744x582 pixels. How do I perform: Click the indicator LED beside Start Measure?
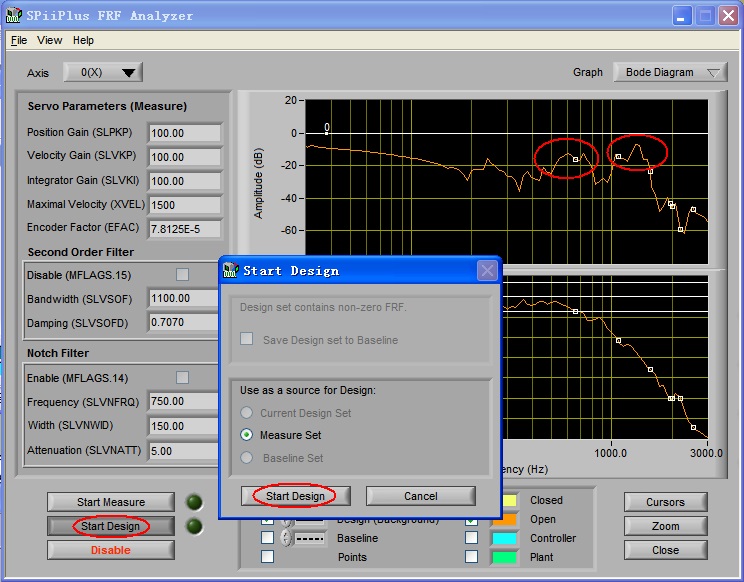point(194,502)
